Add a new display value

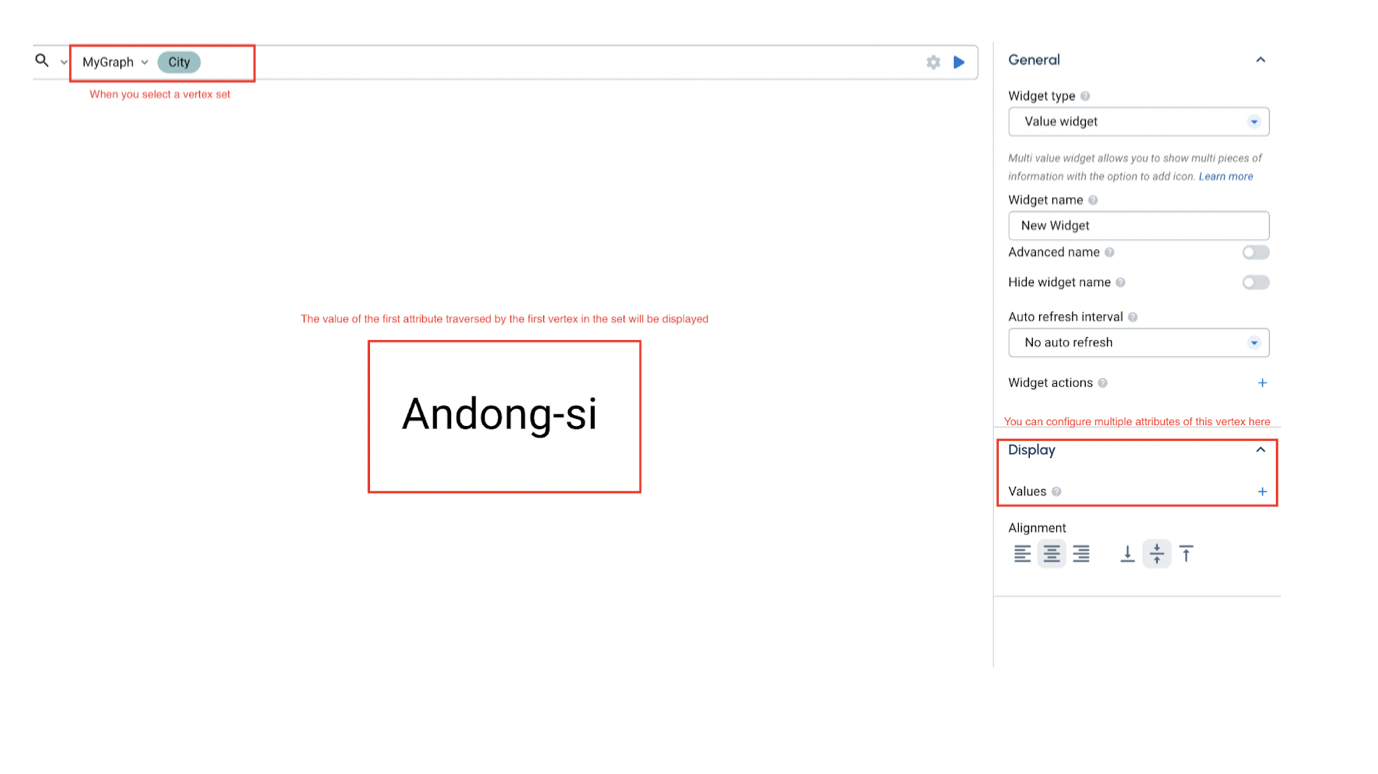click(1262, 492)
